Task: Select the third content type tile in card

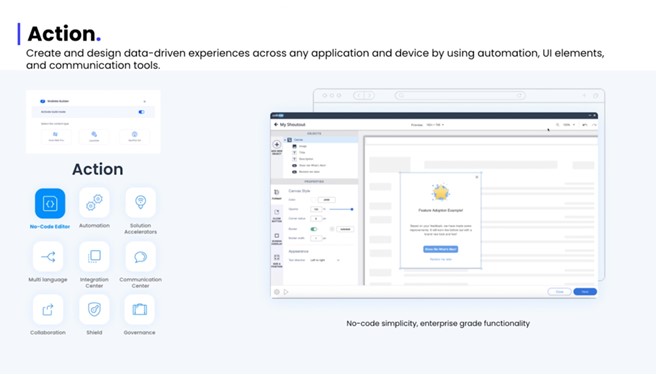Action: 134,136
